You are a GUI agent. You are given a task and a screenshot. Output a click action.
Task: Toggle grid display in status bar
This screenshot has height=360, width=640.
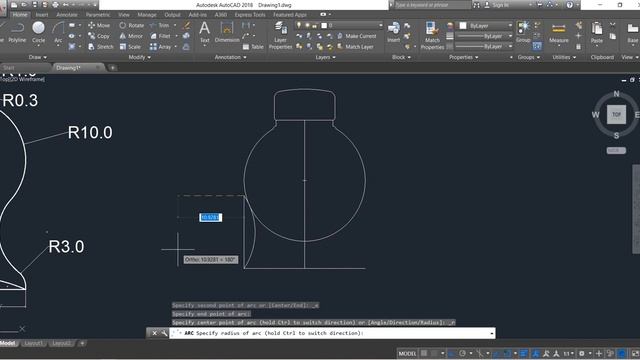(424, 353)
